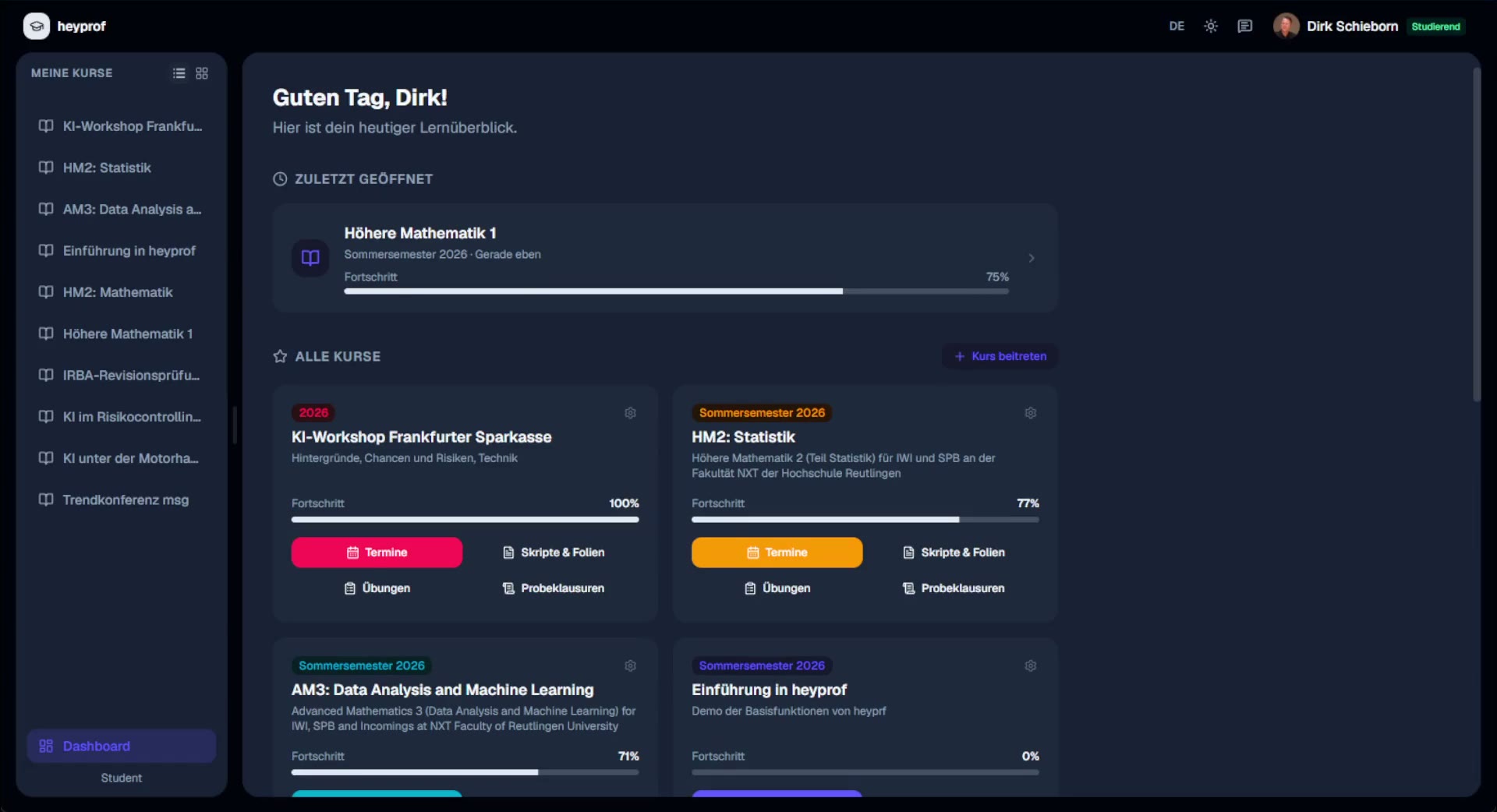This screenshot has height=812, width=1497.
Task: Open the messages chat icon
Action: coord(1244,26)
